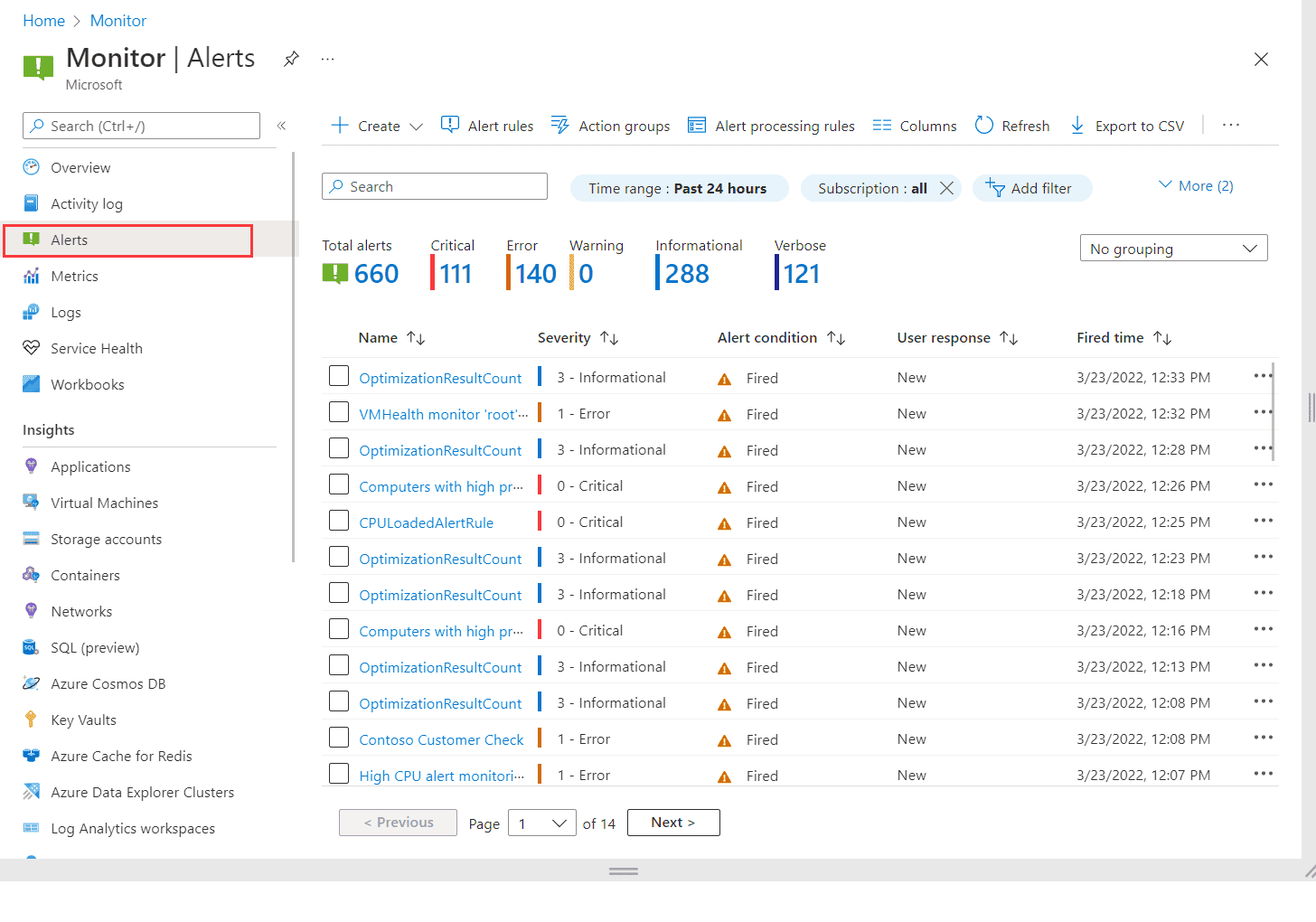Click the pin icon beside Monitor Alerts title
This screenshot has width=1316, height=922.
coord(291,59)
